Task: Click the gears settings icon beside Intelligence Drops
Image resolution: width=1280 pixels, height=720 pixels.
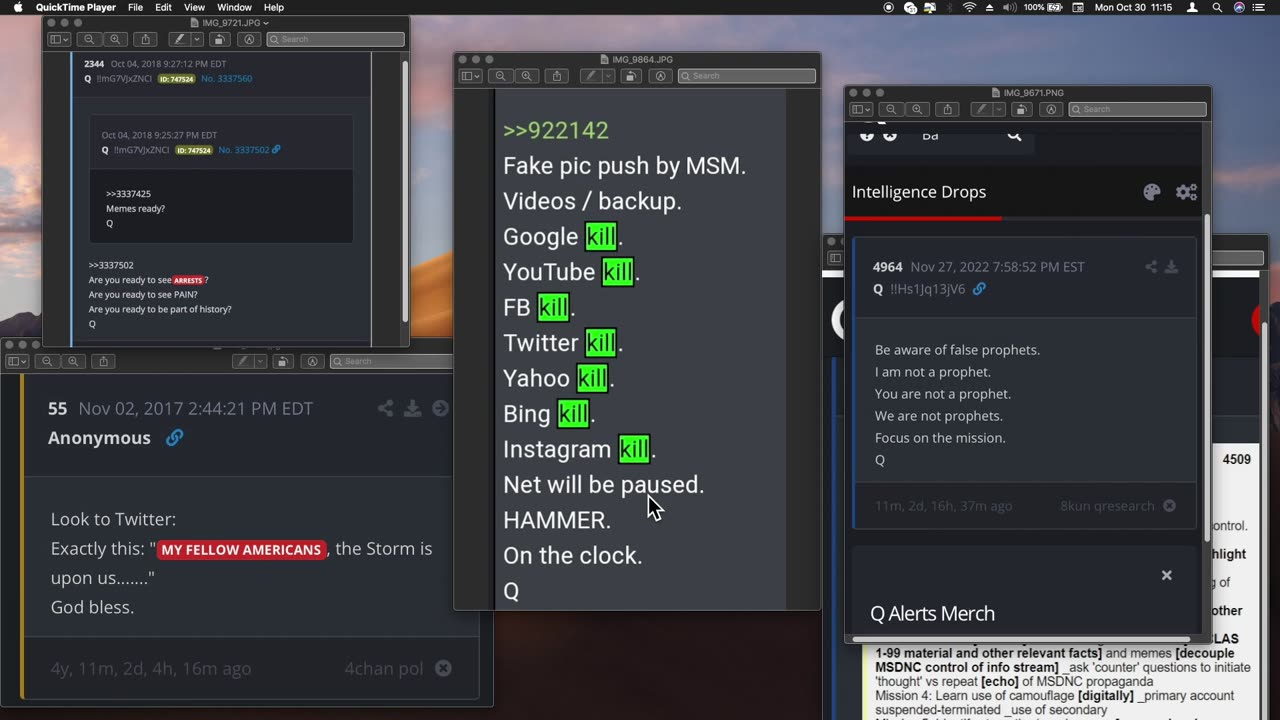Action: coord(1187,192)
